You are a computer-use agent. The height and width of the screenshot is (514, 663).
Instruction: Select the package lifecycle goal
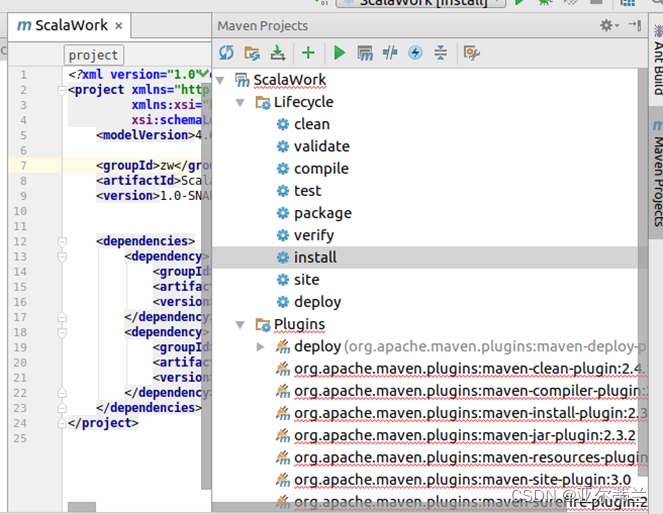tap(323, 213)
